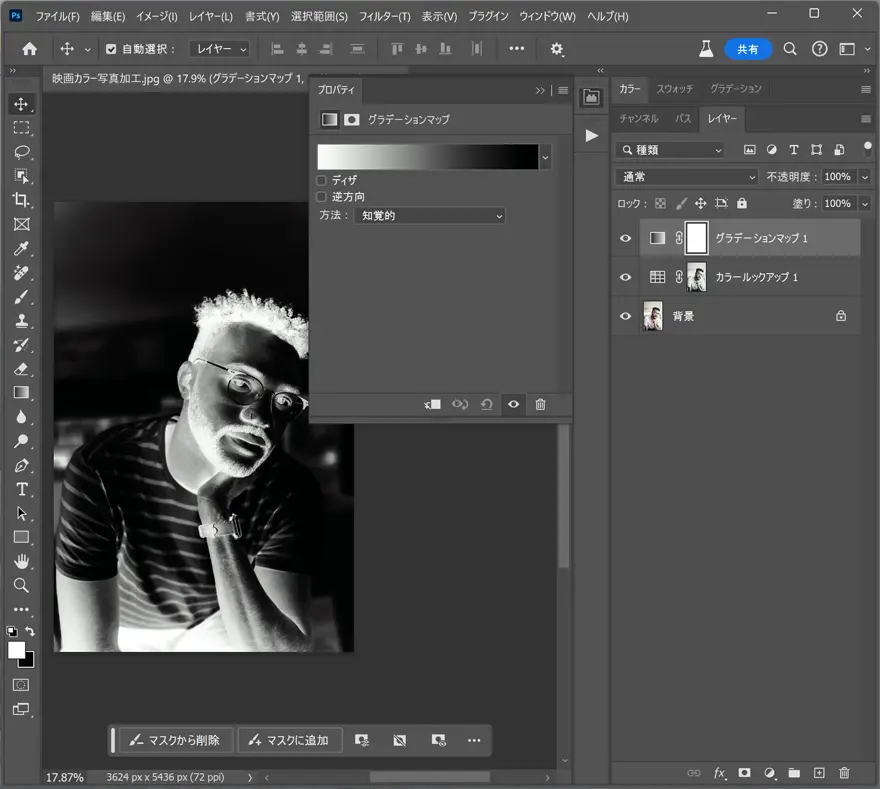Image resolution: width=880 pixels, height=789 pixels.
Task: Select the Zoom tool in toolbar
Action: coord(21,585)
